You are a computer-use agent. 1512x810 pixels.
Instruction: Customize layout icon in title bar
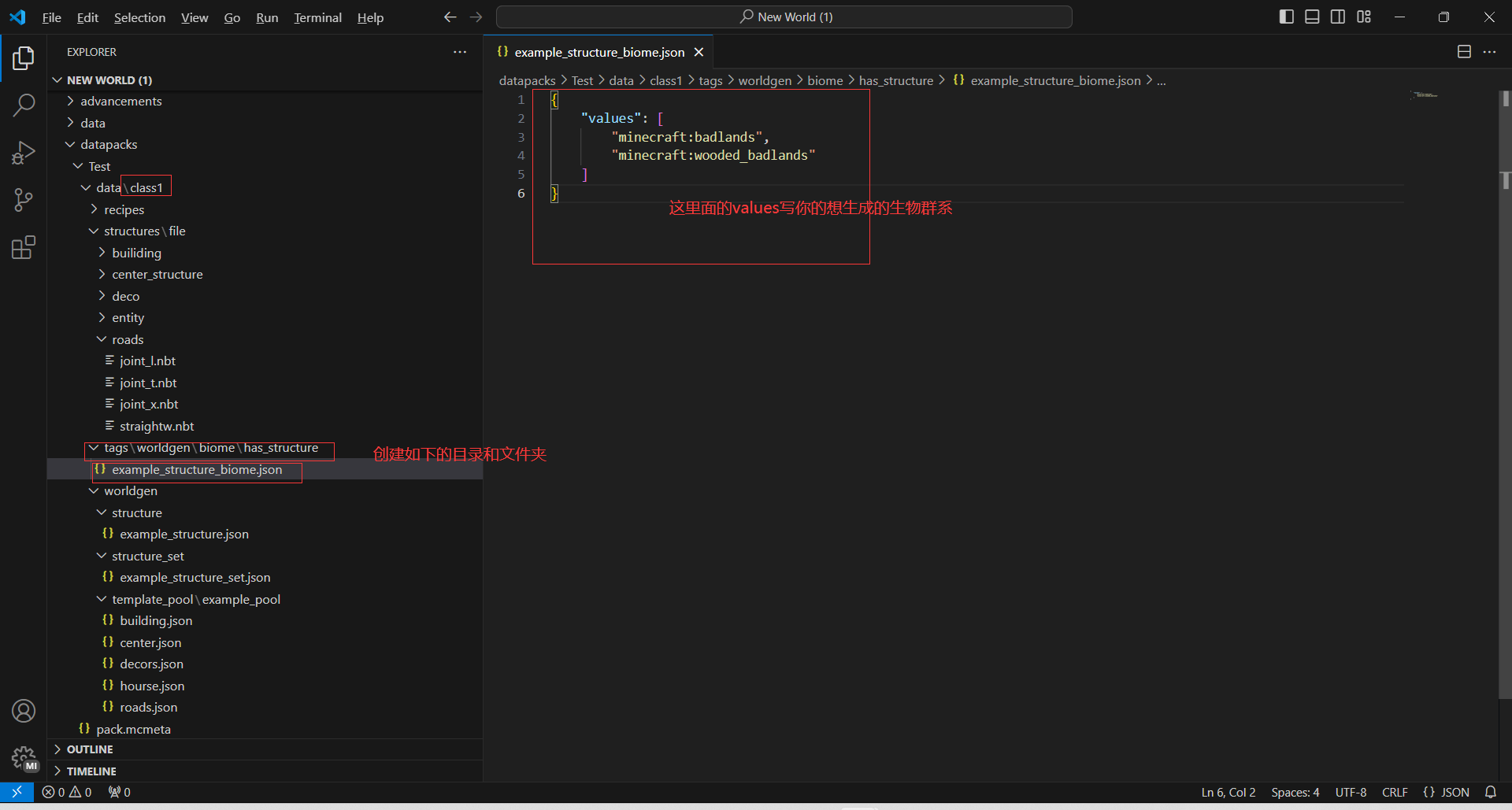(1364, 17)
